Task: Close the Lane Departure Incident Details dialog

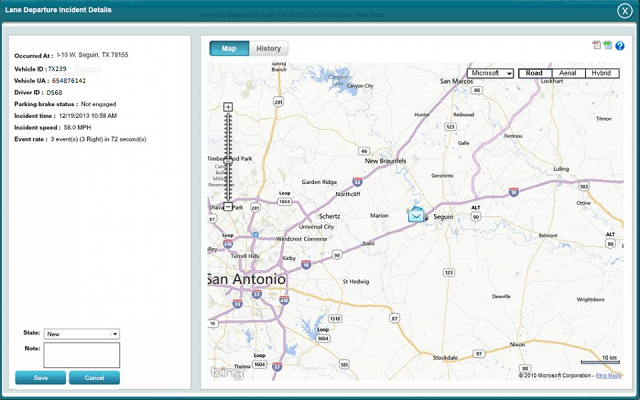Action: coord(625,10)
